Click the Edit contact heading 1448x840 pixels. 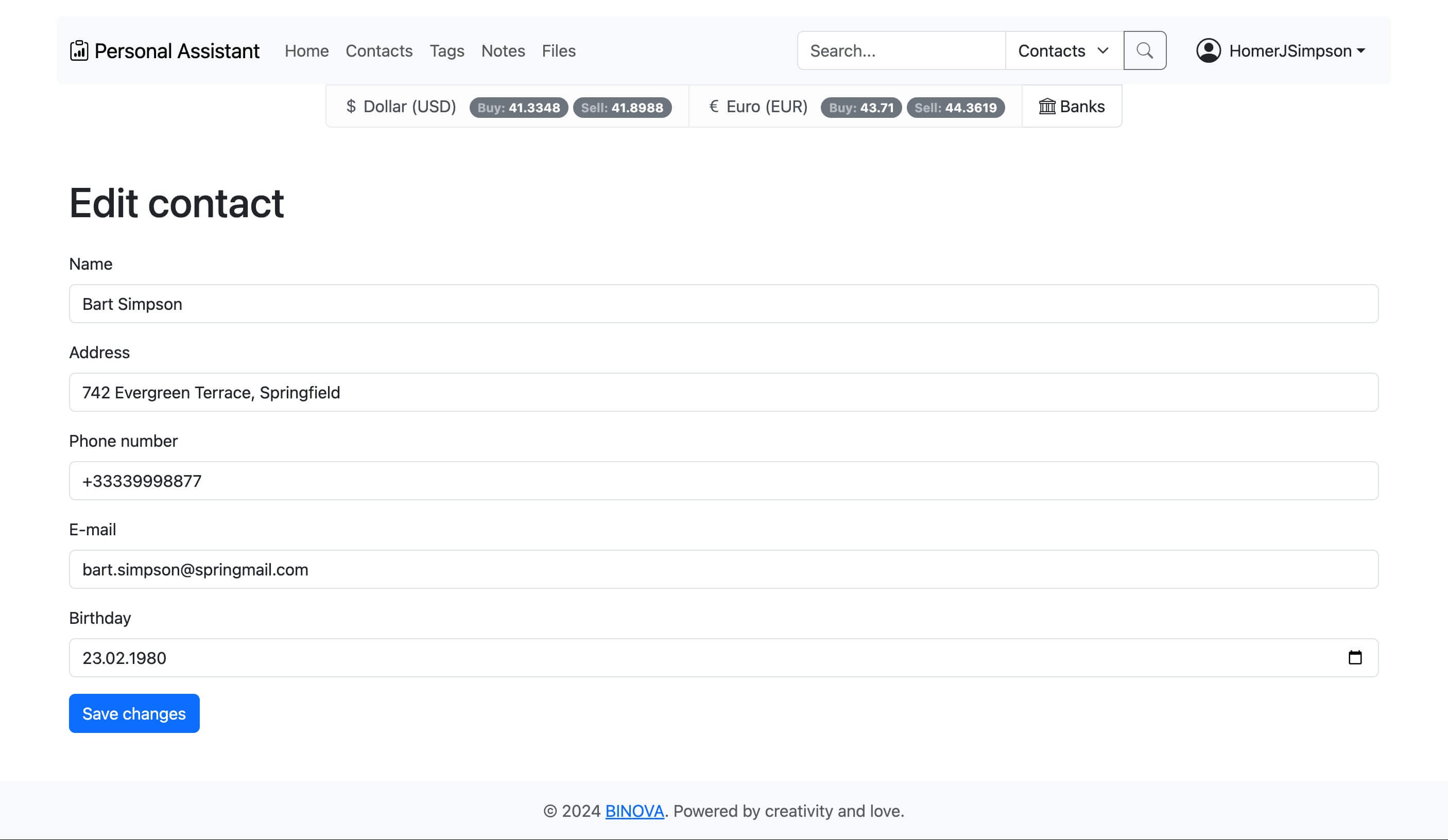point(177,203)
